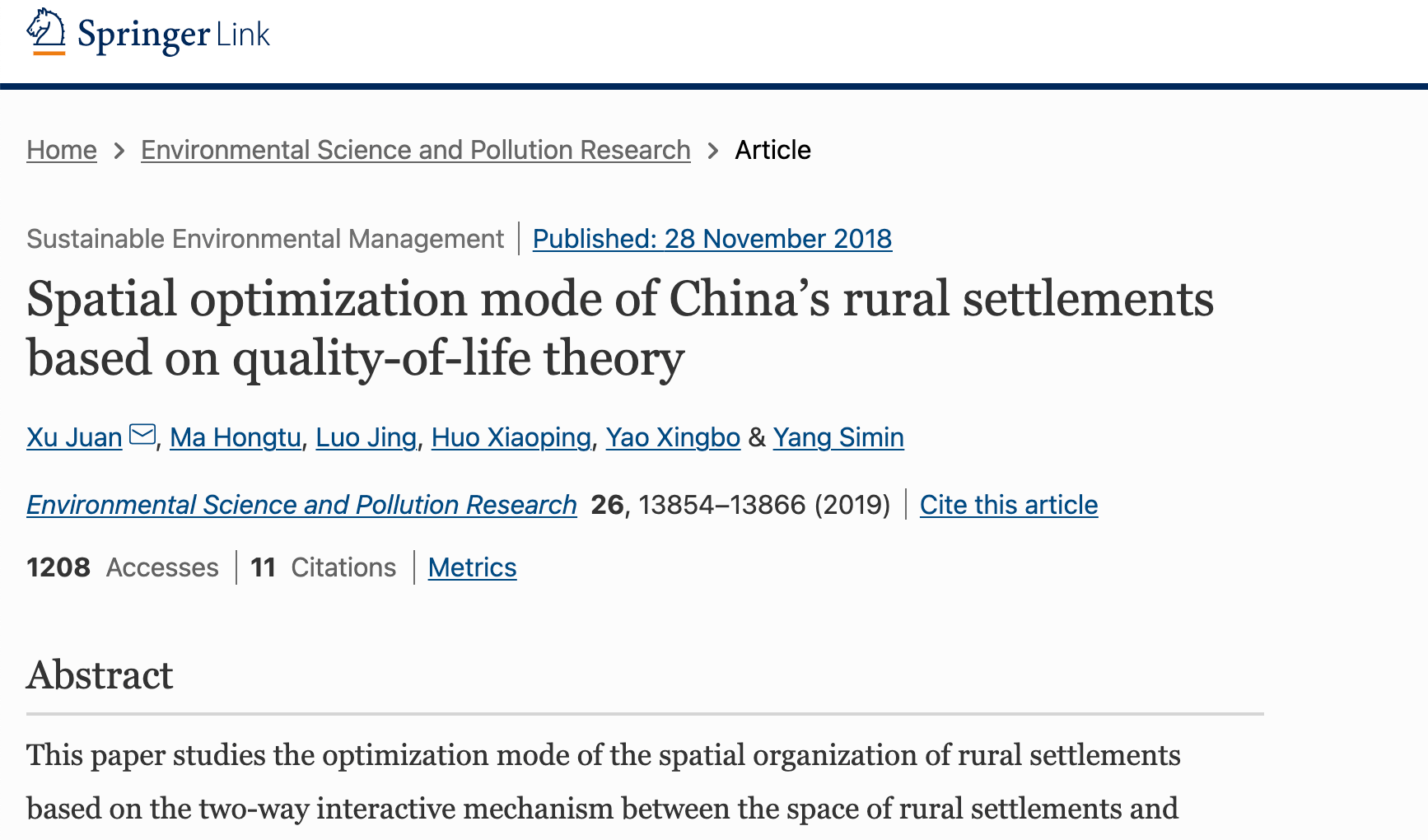Screen dimensions: 1428x840
Task: Click the chevron after Home breadcrumb
Action: 119,151
